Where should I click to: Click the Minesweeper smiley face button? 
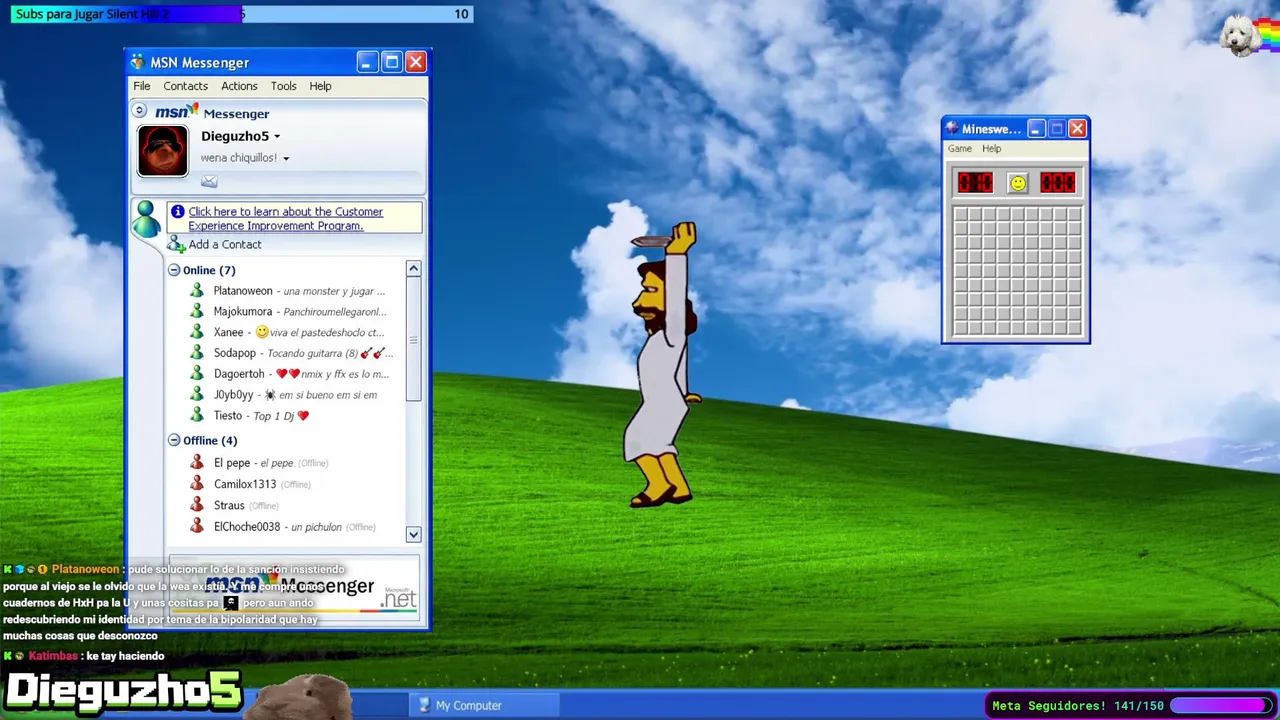click(x=1017, y=183)
